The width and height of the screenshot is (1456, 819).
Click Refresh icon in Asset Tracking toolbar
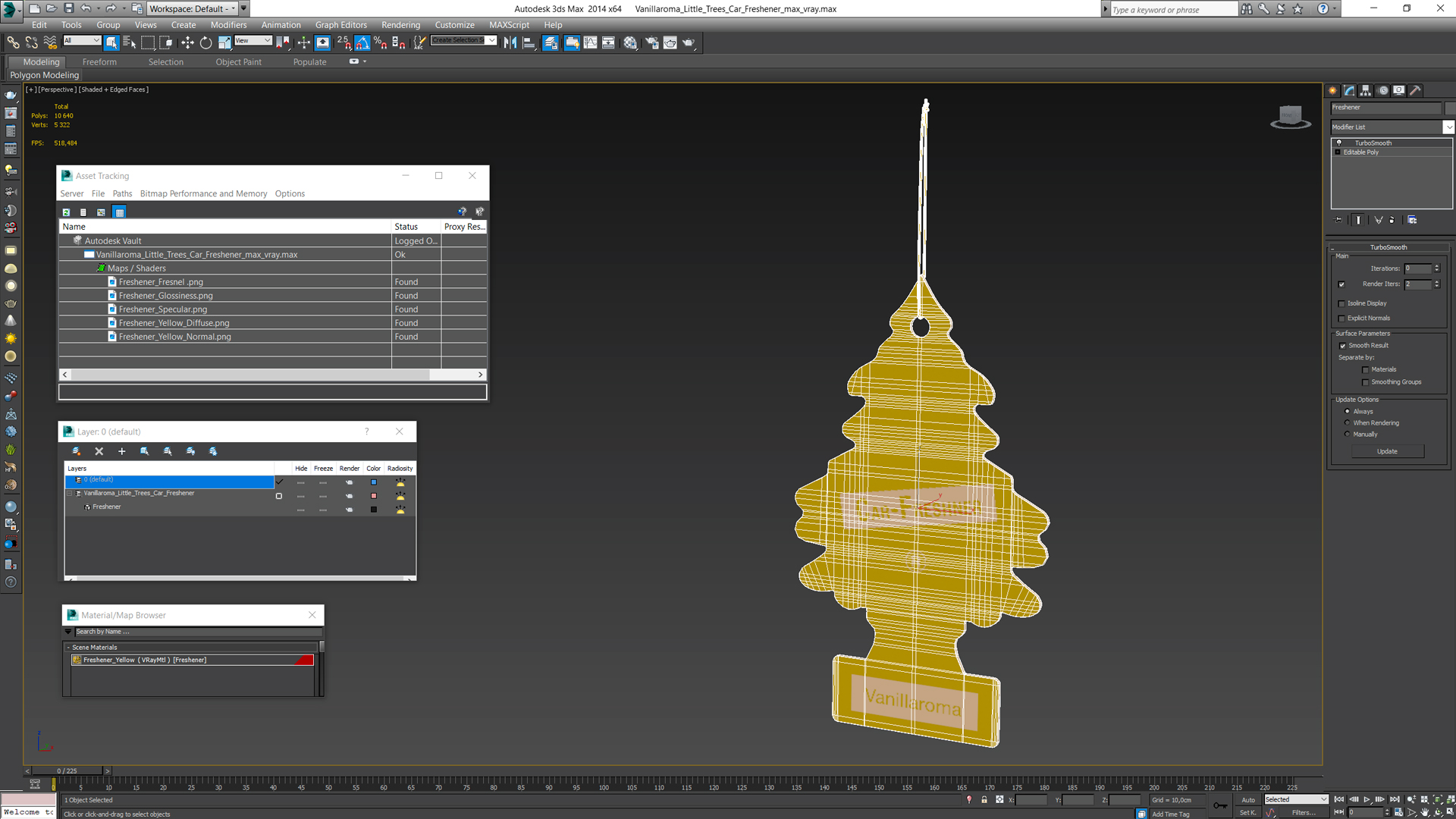(66, 212)
